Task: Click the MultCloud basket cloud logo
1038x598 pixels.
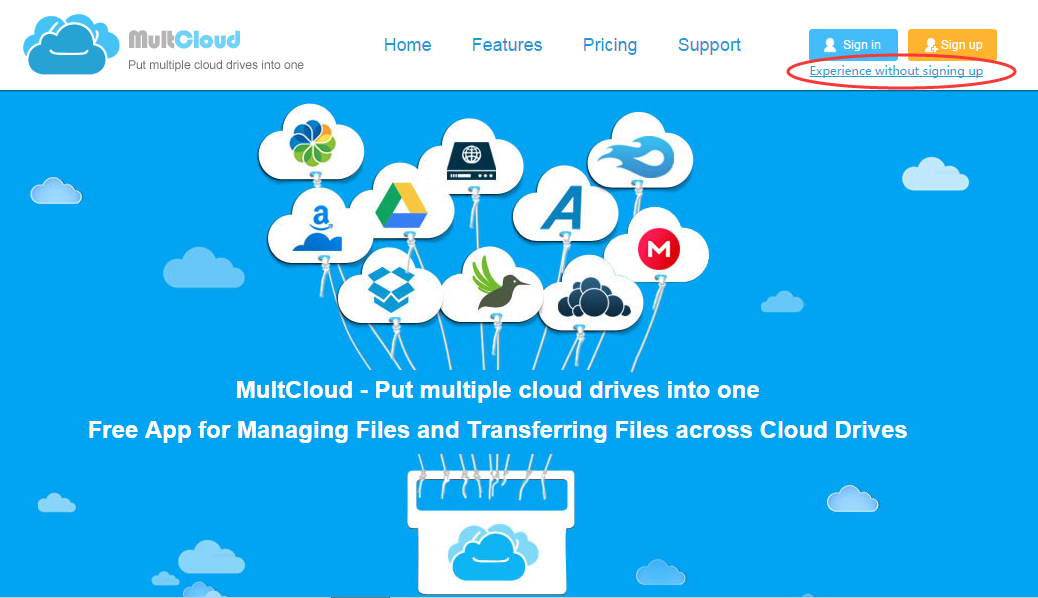Action: click(491, 552)
